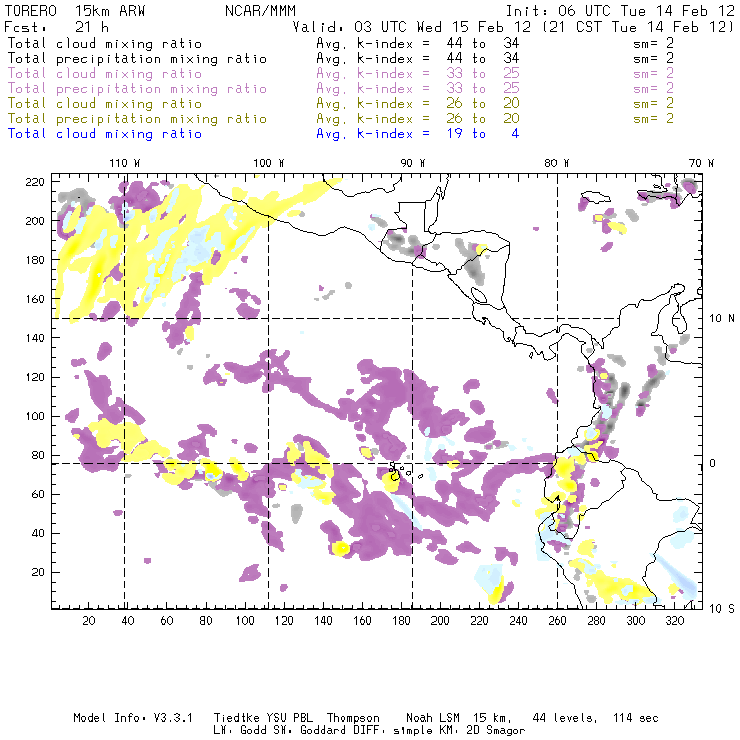Click the blue 'Total cloud mixing ratio' legend line
The image size is (740, 740).
[x=105, y=134]
